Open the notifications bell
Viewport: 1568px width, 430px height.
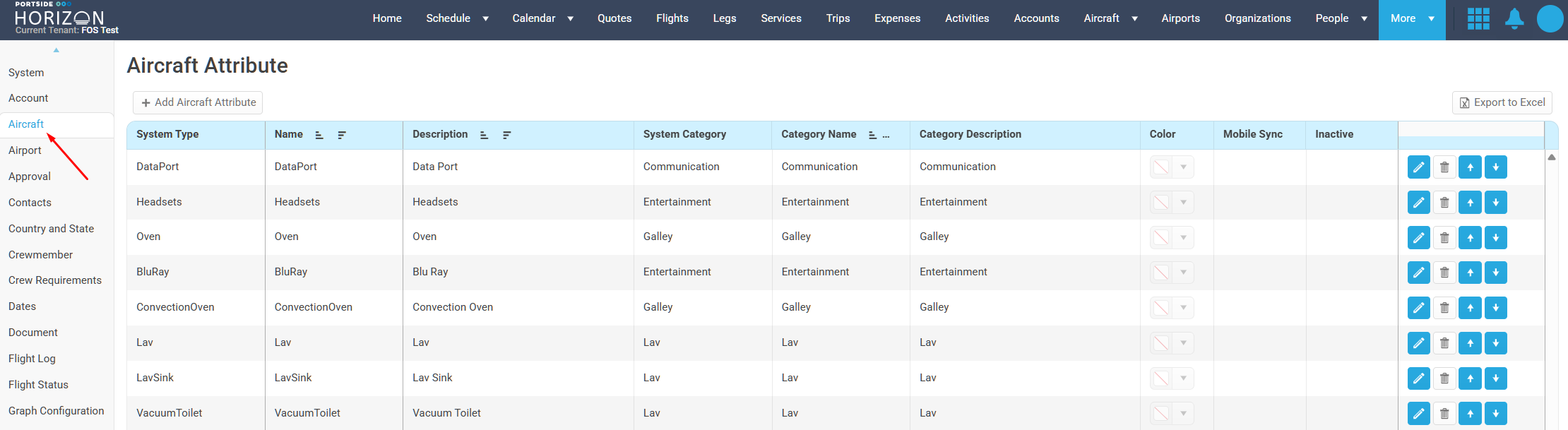[1514, 19]
